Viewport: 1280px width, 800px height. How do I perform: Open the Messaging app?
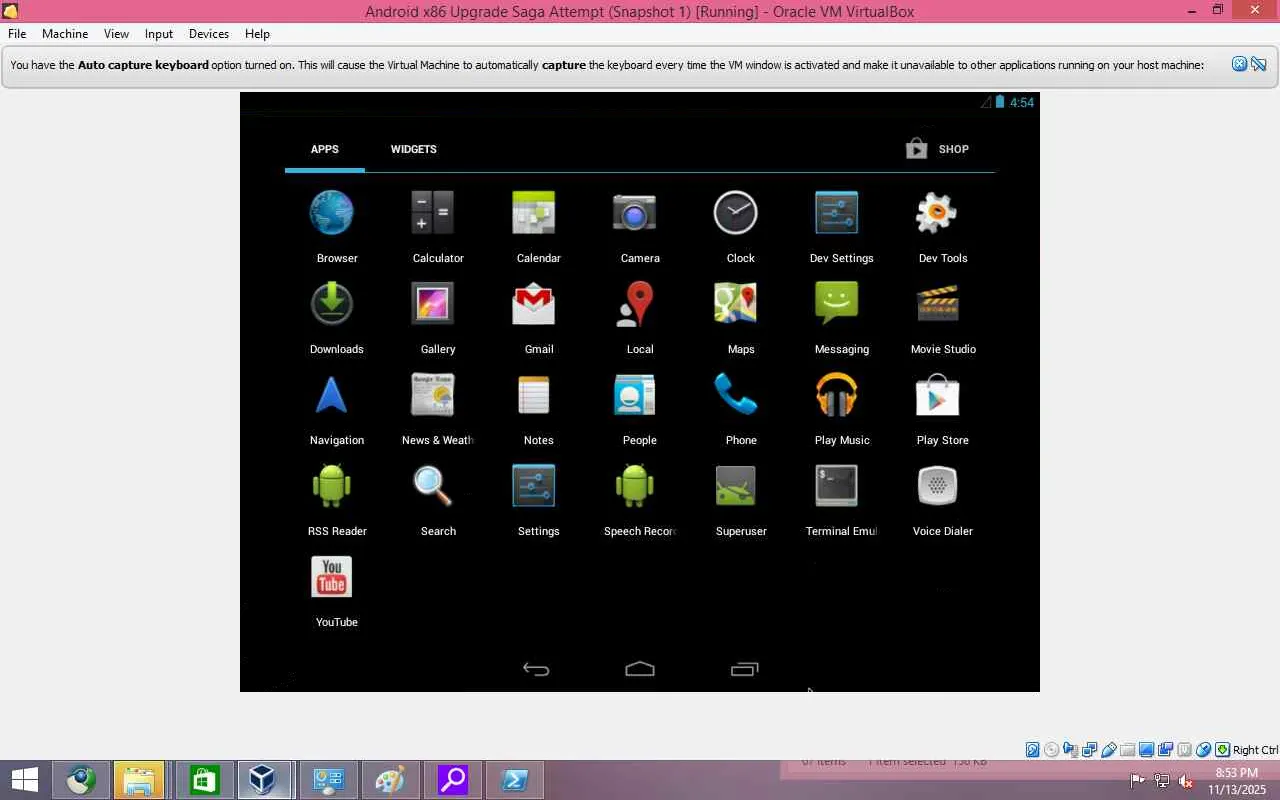pos(837,304)
